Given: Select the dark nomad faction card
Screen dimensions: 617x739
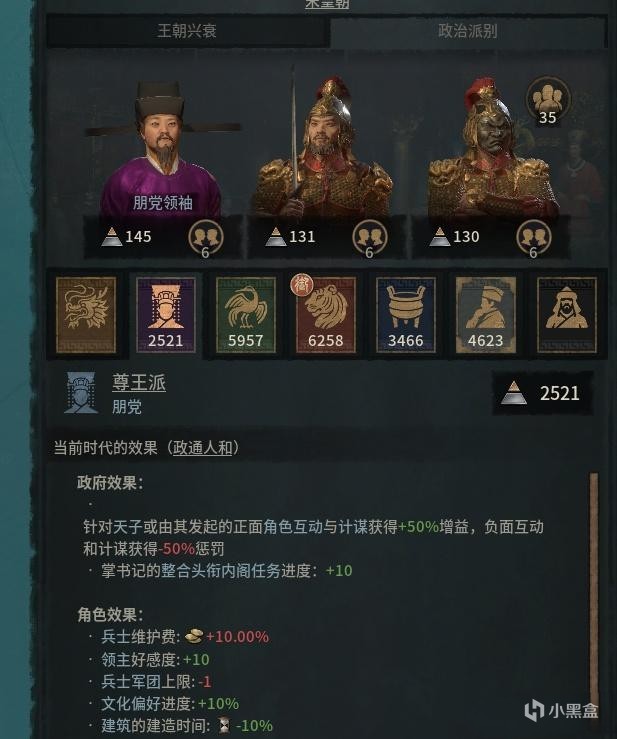Looking at the screenshot, I should pyautogui.click(x=567, y=315).
